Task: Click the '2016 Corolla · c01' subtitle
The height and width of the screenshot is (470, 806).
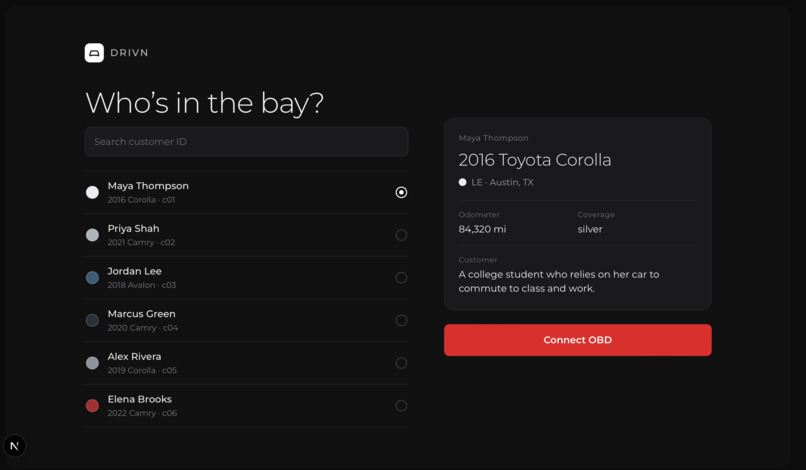Action: [141, 200]
